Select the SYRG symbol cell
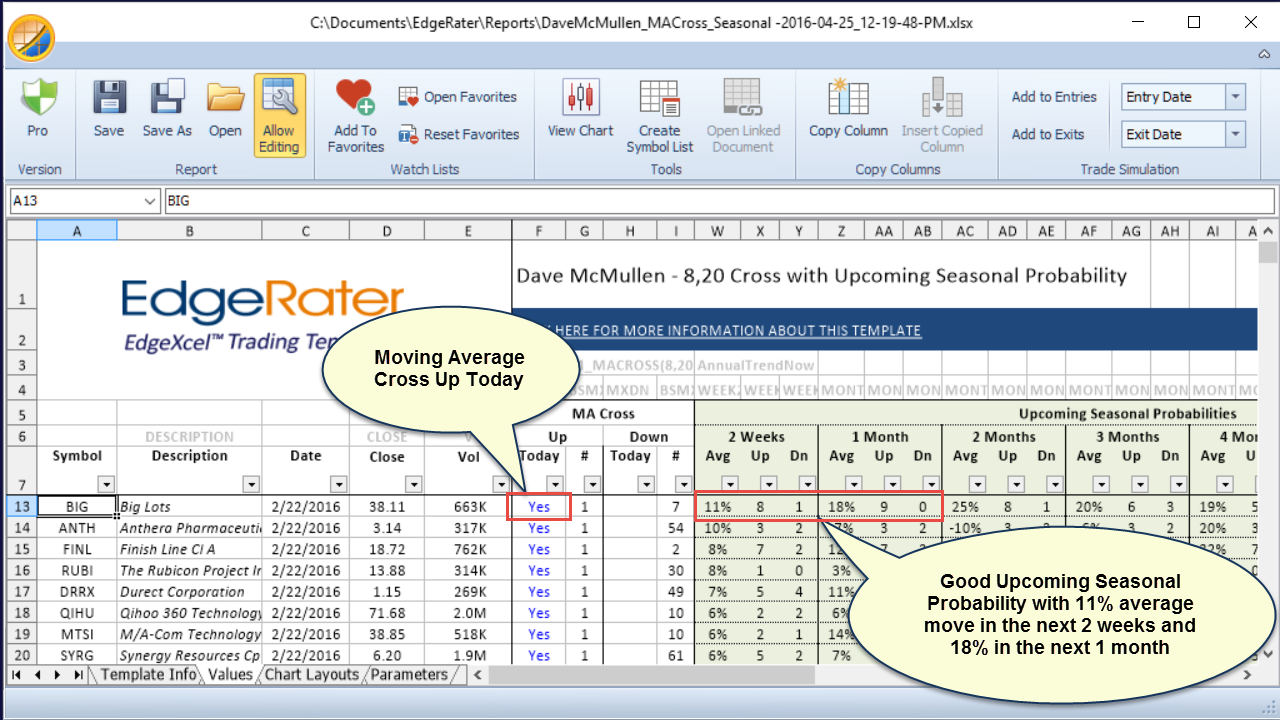 [77, 655]
